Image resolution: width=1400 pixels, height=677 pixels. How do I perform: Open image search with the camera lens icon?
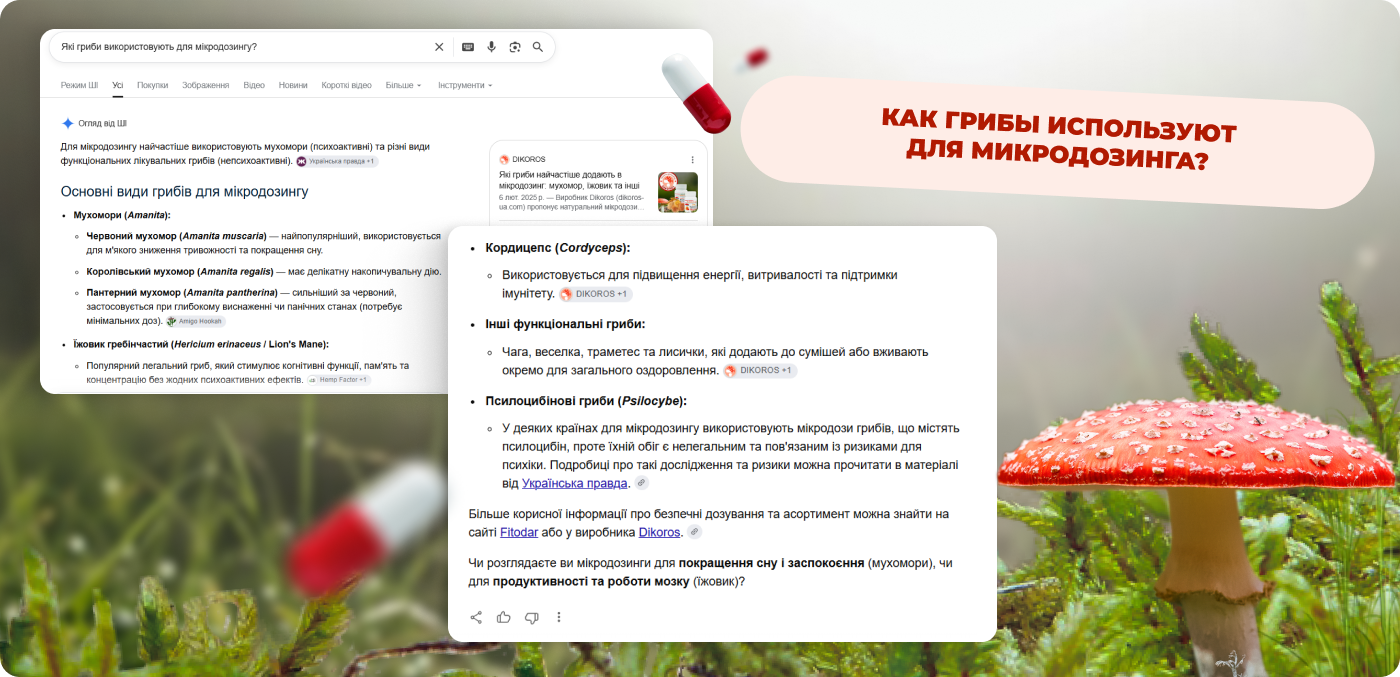click(x=515, y=47)
